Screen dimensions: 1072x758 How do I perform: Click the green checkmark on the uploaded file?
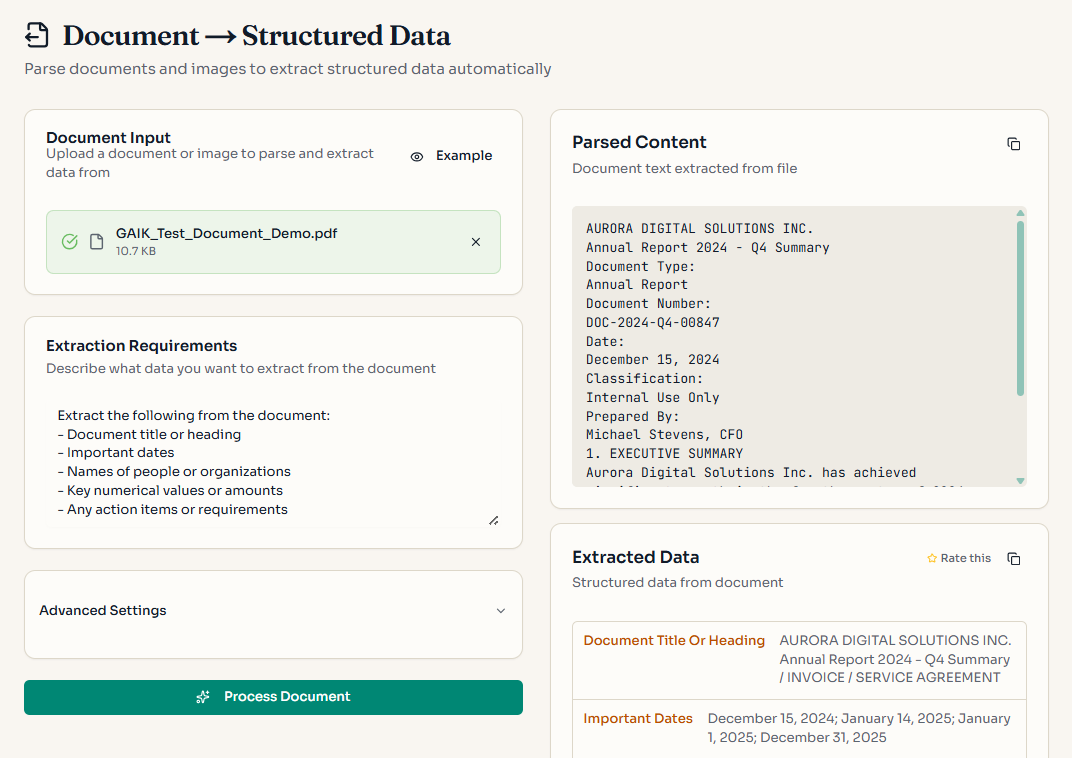click(69, 242)
